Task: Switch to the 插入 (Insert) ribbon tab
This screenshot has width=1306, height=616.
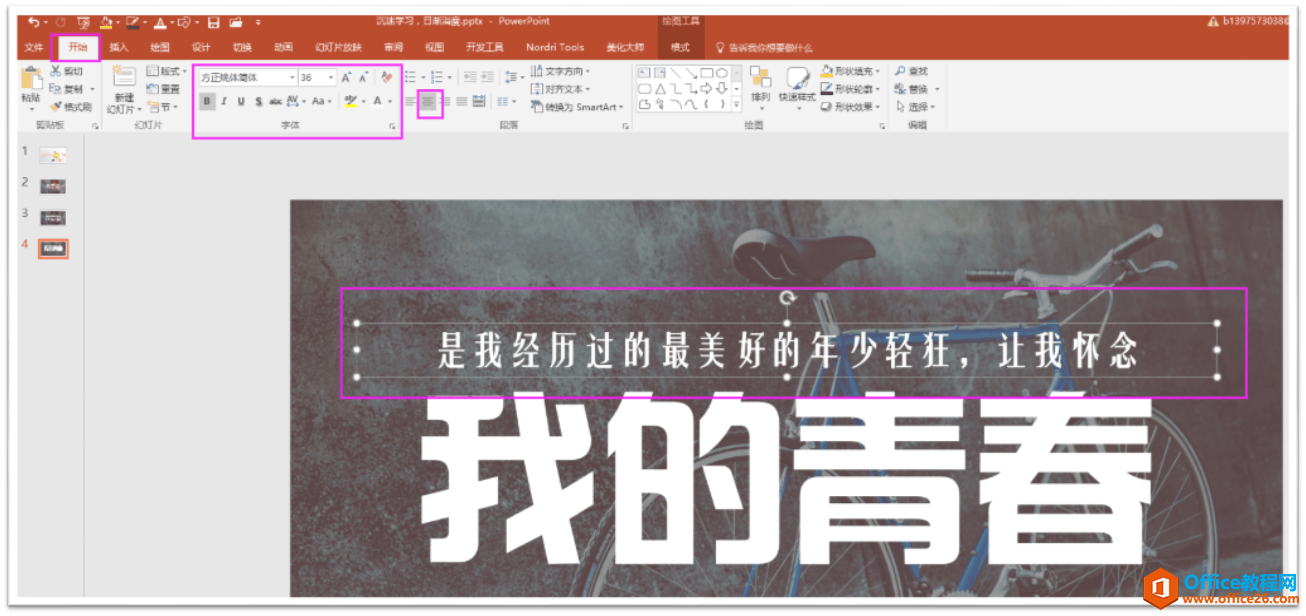Action: [x=120, y=46]
